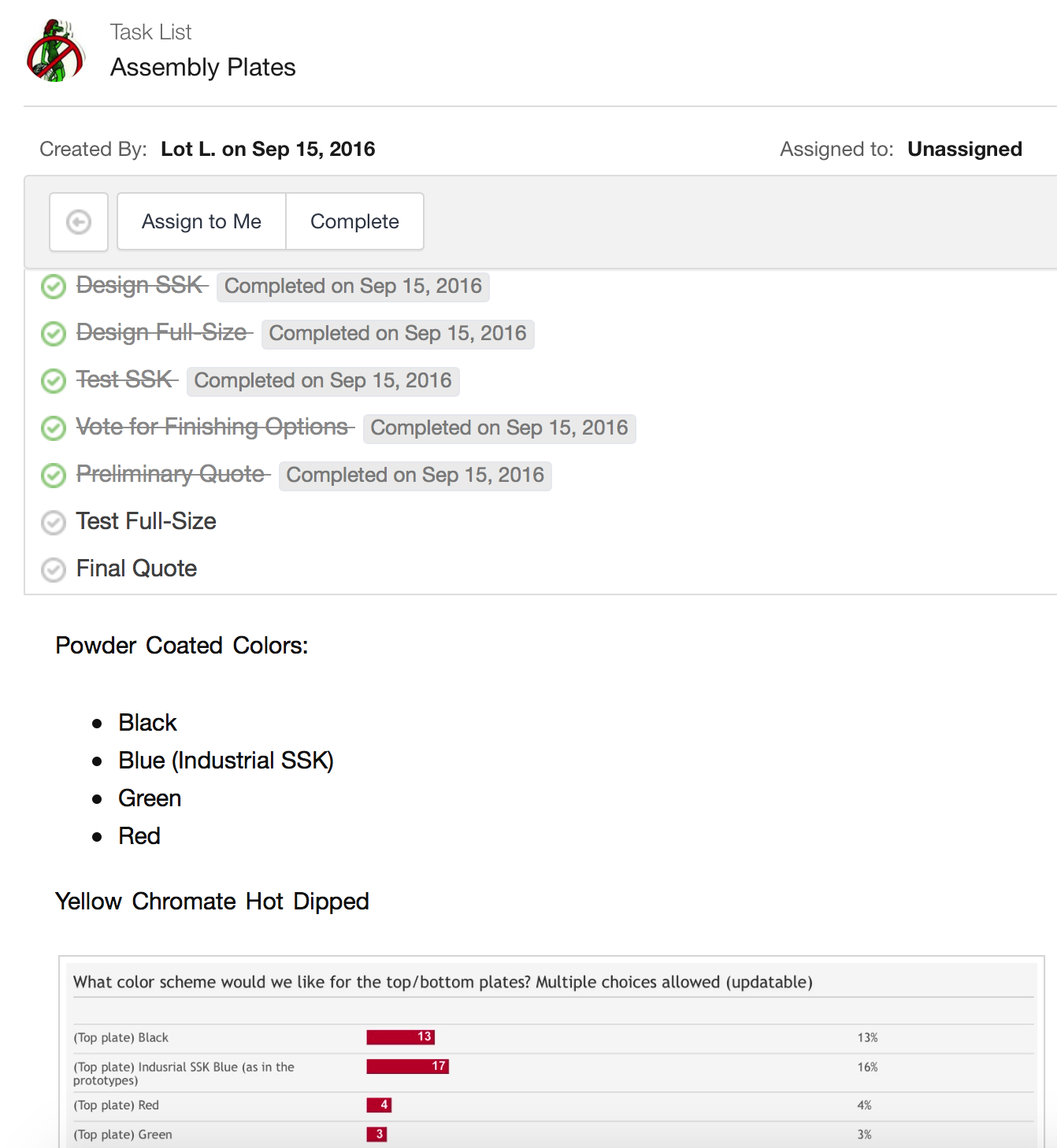Uncheck the Design Full-Size task checkmark
The height and width of the screenshot is (1148, 1057).
point(54,334)
